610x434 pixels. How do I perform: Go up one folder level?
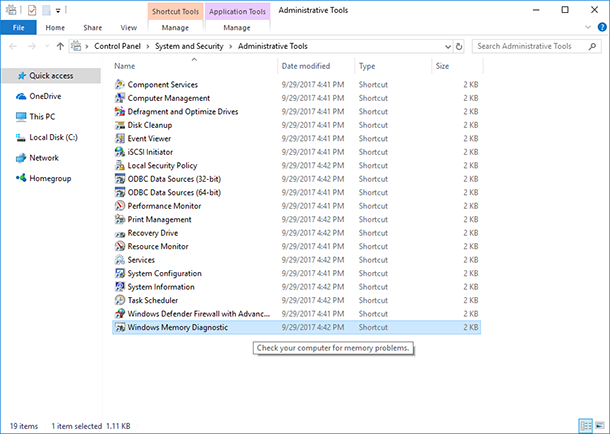click(60, 46)
